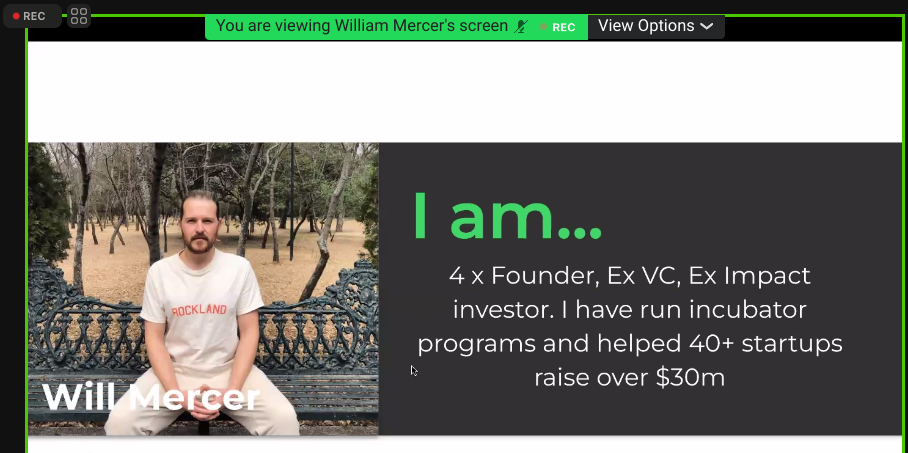Click the muted microphone icon in banner

pyautogui.click(x=521, y=27)
